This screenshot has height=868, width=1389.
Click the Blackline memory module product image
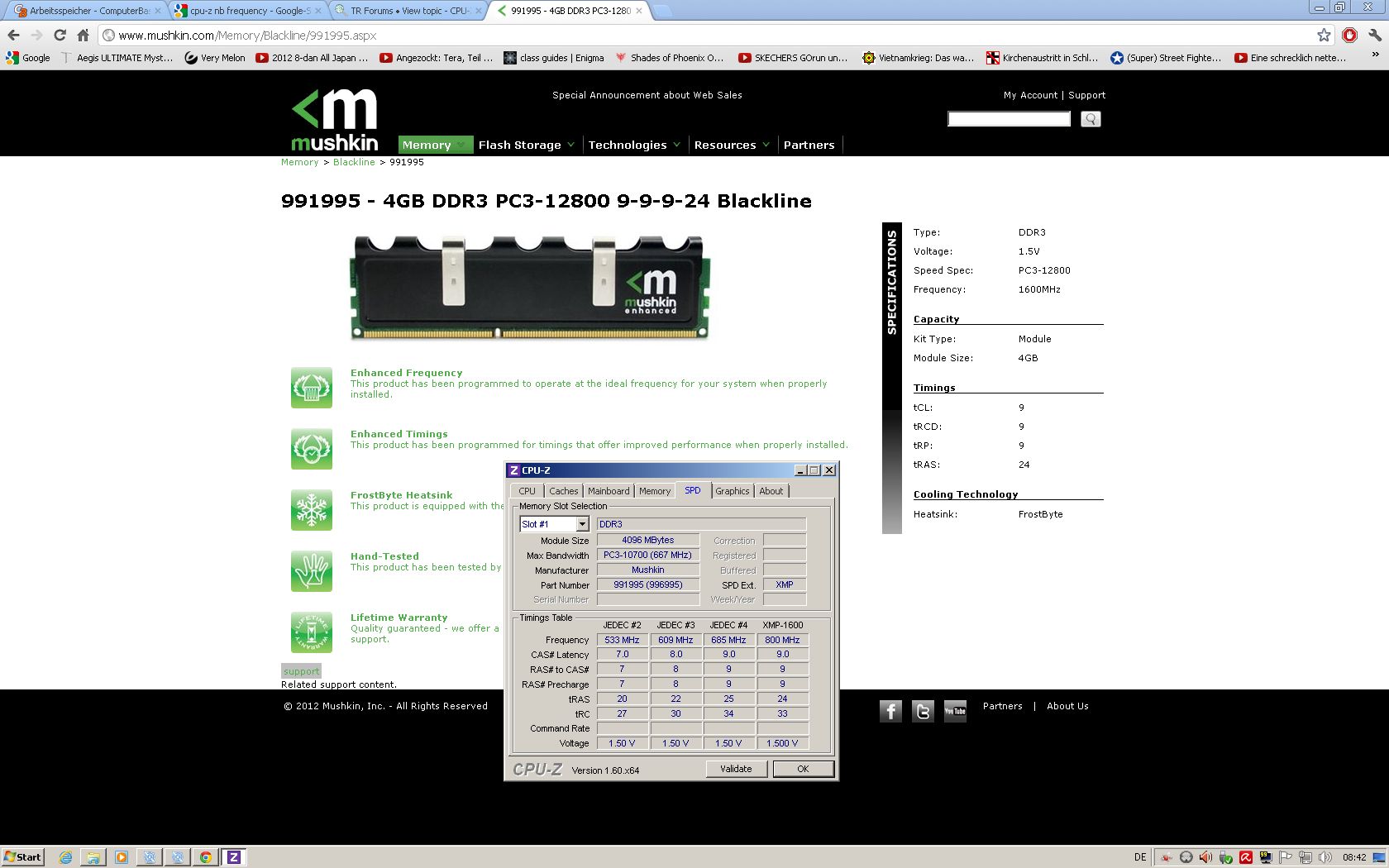[x=529, y=286]
